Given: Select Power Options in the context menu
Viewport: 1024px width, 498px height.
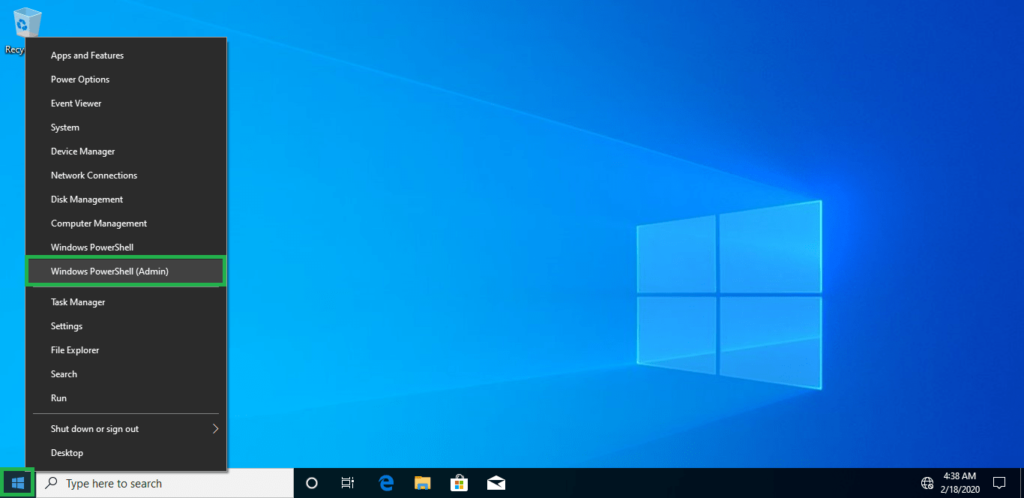Looking at the screenshot, I should (x=126, y=80).
